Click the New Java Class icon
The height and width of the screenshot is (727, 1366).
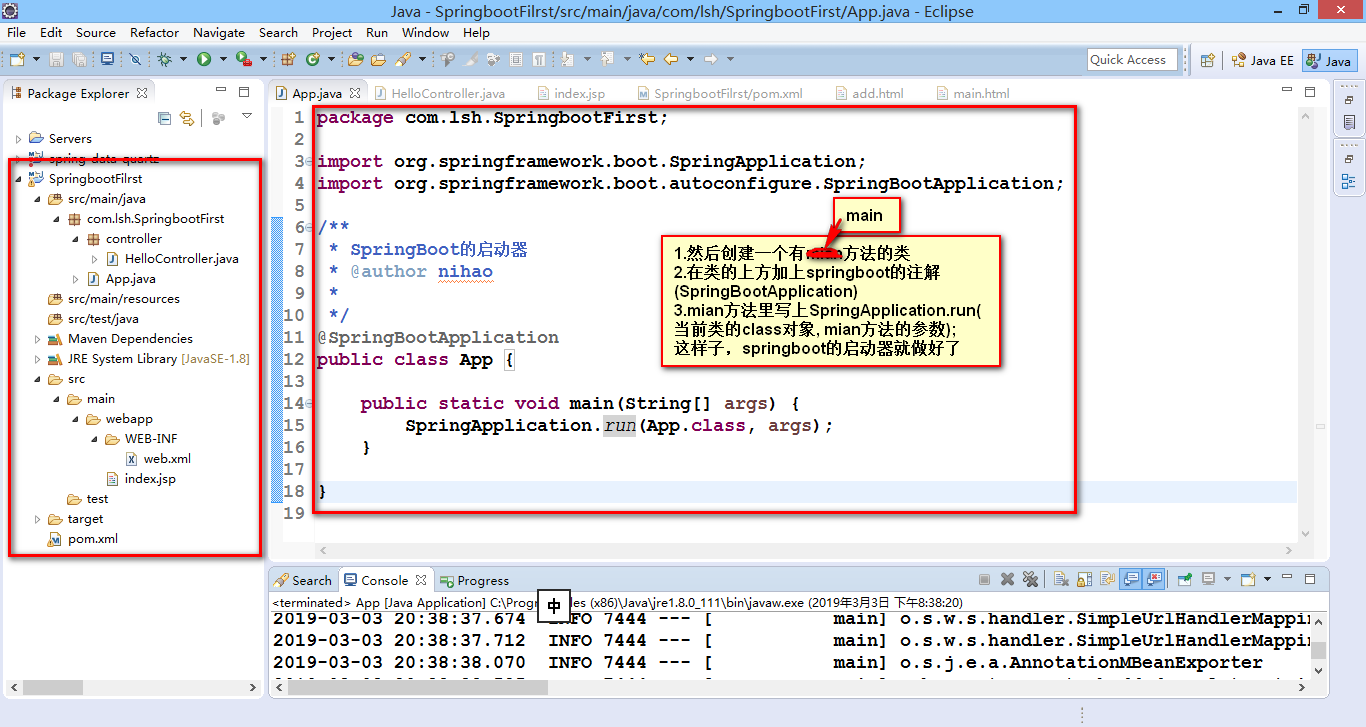(x=313, y=60)
